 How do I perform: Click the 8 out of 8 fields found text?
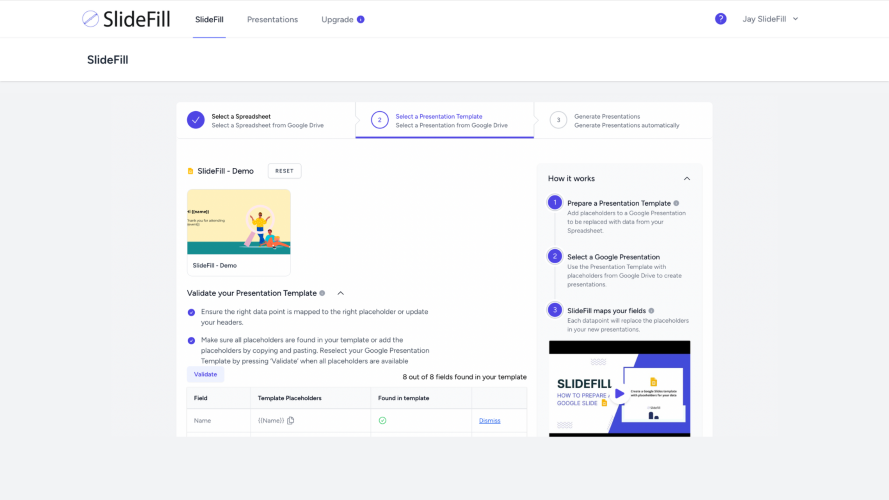pos(464,377)
